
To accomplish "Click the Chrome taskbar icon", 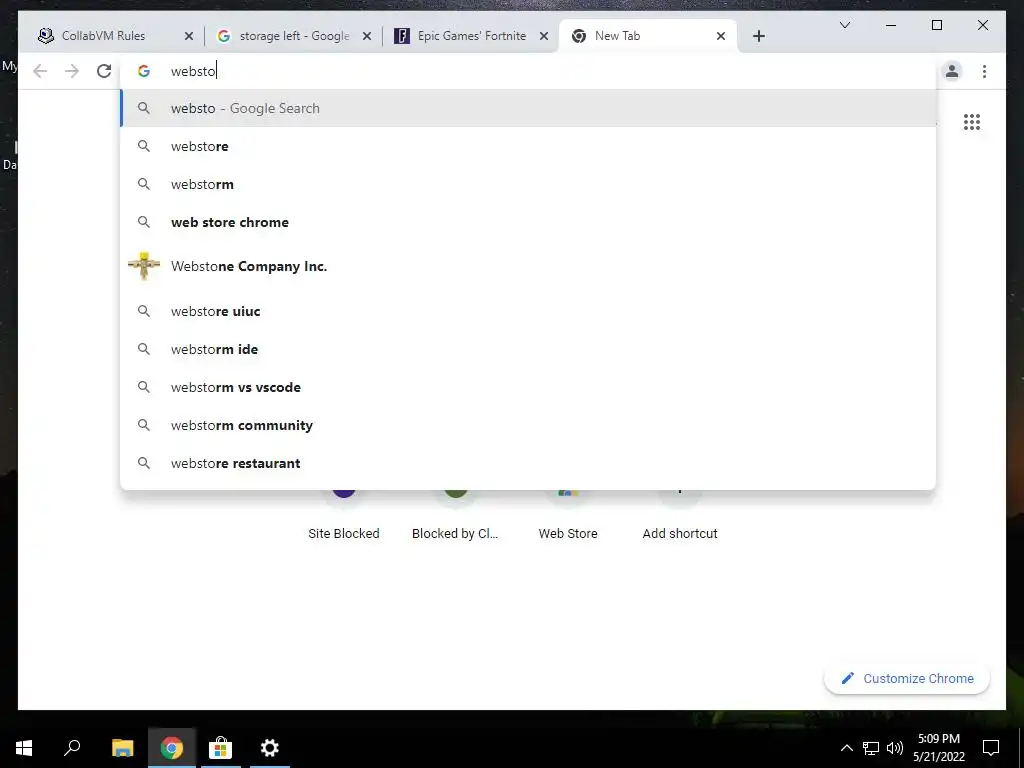I will 172,748.
